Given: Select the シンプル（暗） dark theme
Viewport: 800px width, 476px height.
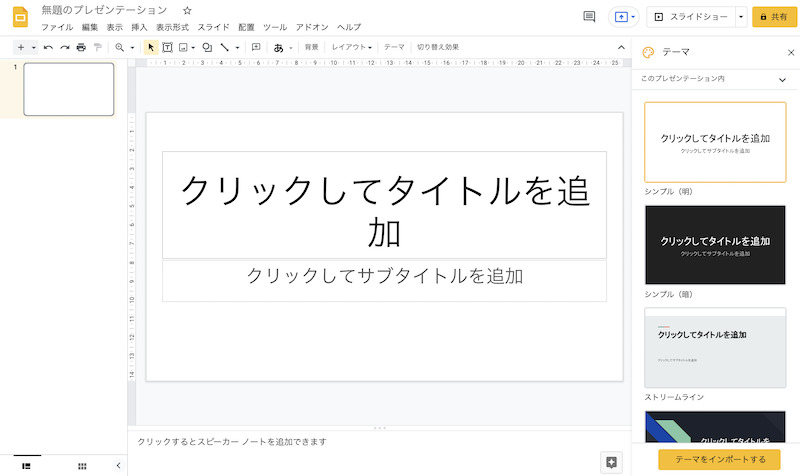Looking at the screenshot, I should 715,245.
